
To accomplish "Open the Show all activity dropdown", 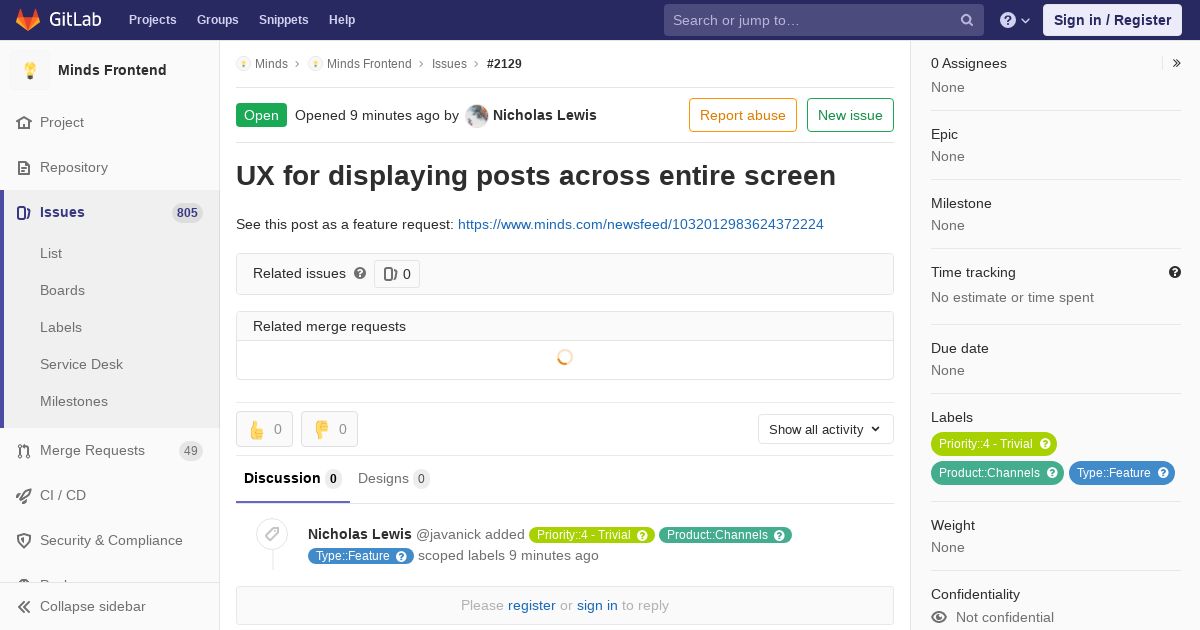I will point(825,429).
